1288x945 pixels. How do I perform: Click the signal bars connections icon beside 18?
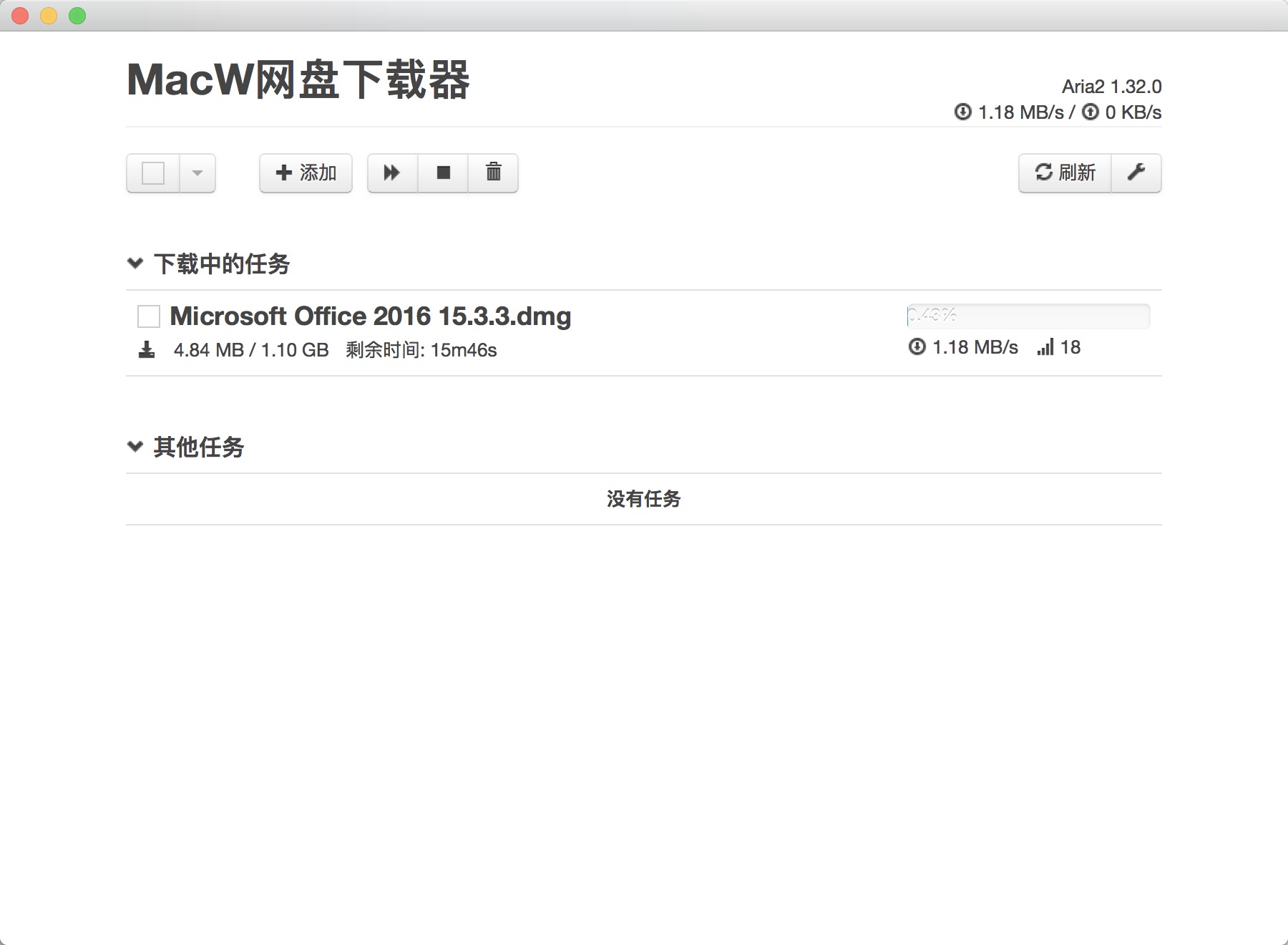point(1045,347)
